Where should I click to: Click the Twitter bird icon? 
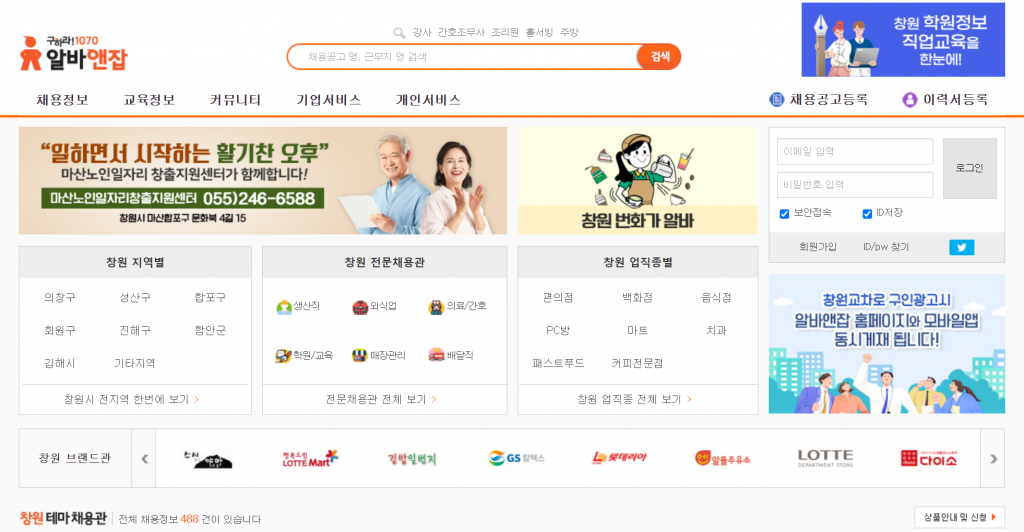point(961,247)
